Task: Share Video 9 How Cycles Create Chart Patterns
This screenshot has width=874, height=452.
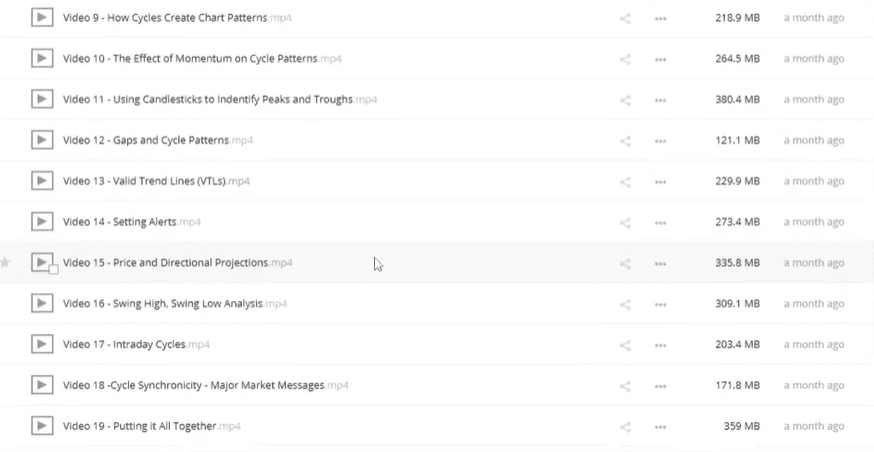Action: click(625, 18)
